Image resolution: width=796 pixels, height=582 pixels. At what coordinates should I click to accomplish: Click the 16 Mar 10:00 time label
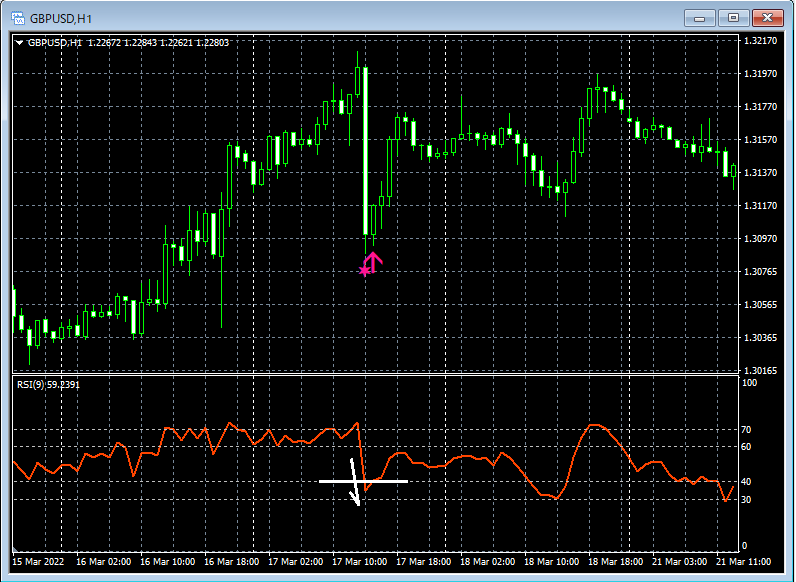(168, 562)
